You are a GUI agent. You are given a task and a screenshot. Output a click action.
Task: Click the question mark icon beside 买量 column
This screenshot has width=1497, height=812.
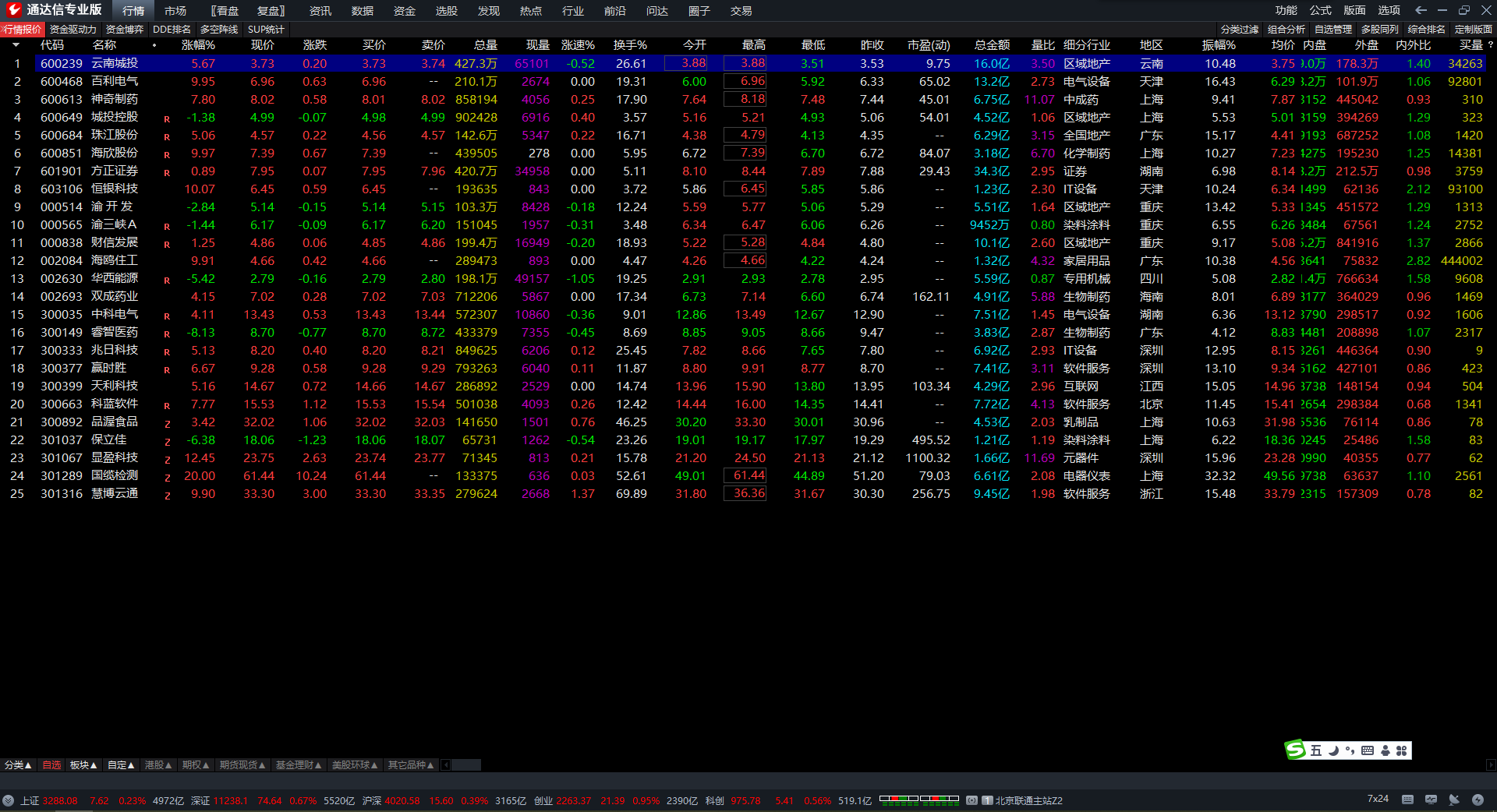click(1491, 45)
